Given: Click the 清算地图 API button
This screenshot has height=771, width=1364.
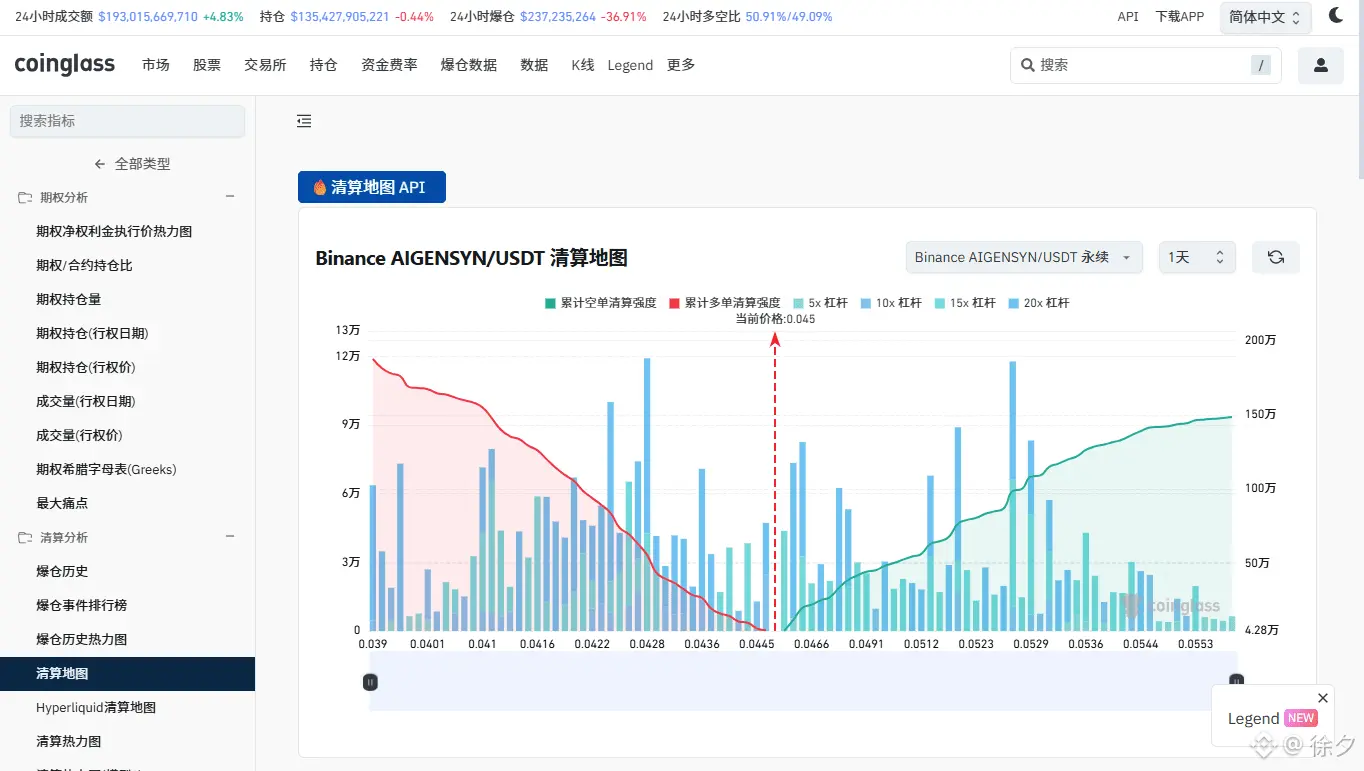Looking at the screenshot, I should [372, 187].
